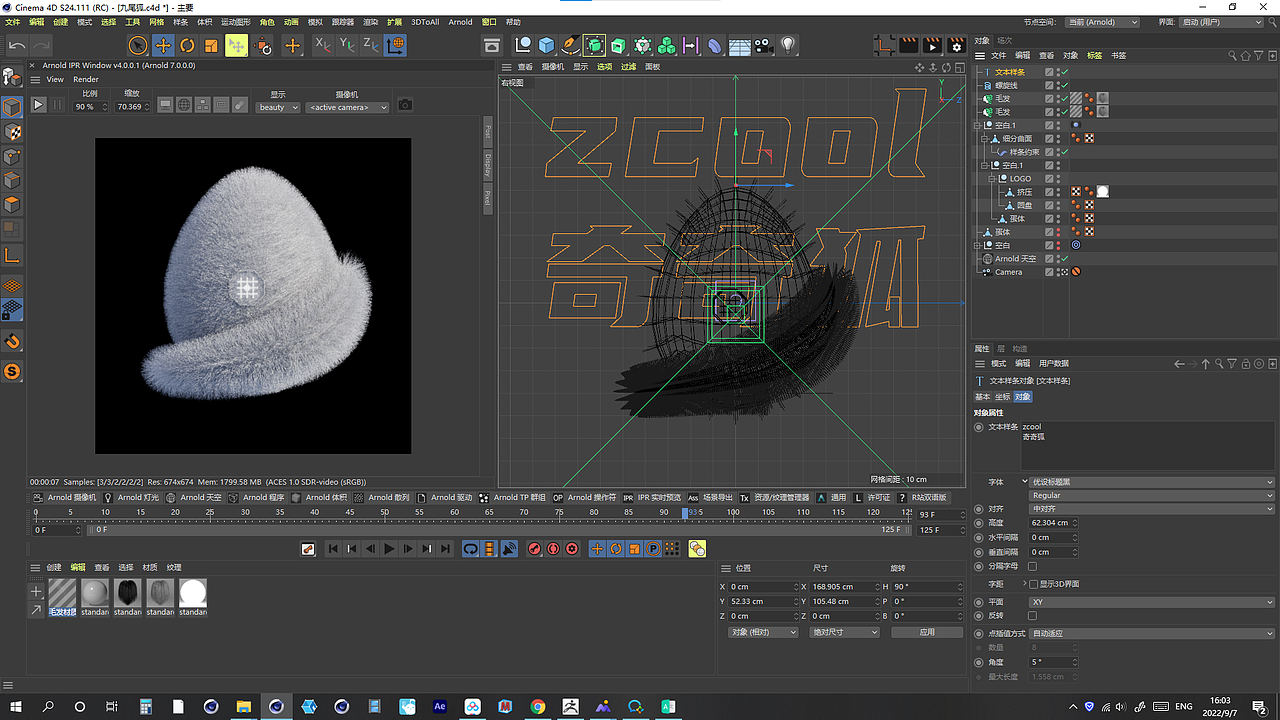Open the 模拟 menu
This screenshot has width=1280, height=720.
[315, 21]
